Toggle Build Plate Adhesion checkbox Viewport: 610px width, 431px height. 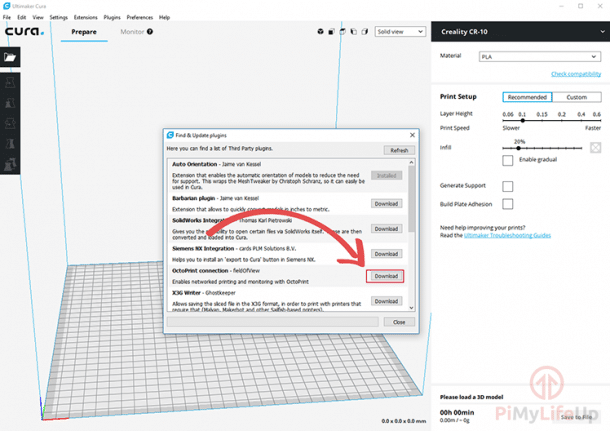coord(507,204)
